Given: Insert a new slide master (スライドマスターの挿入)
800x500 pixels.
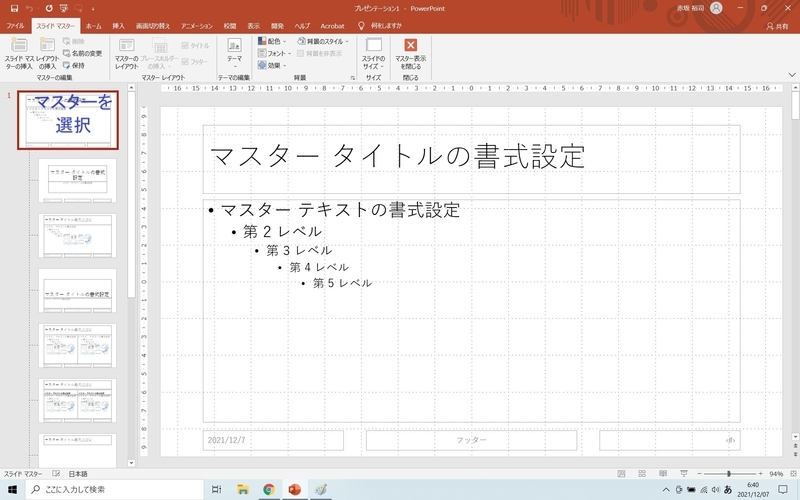Looking at the screenshot, I should point(19,54).
